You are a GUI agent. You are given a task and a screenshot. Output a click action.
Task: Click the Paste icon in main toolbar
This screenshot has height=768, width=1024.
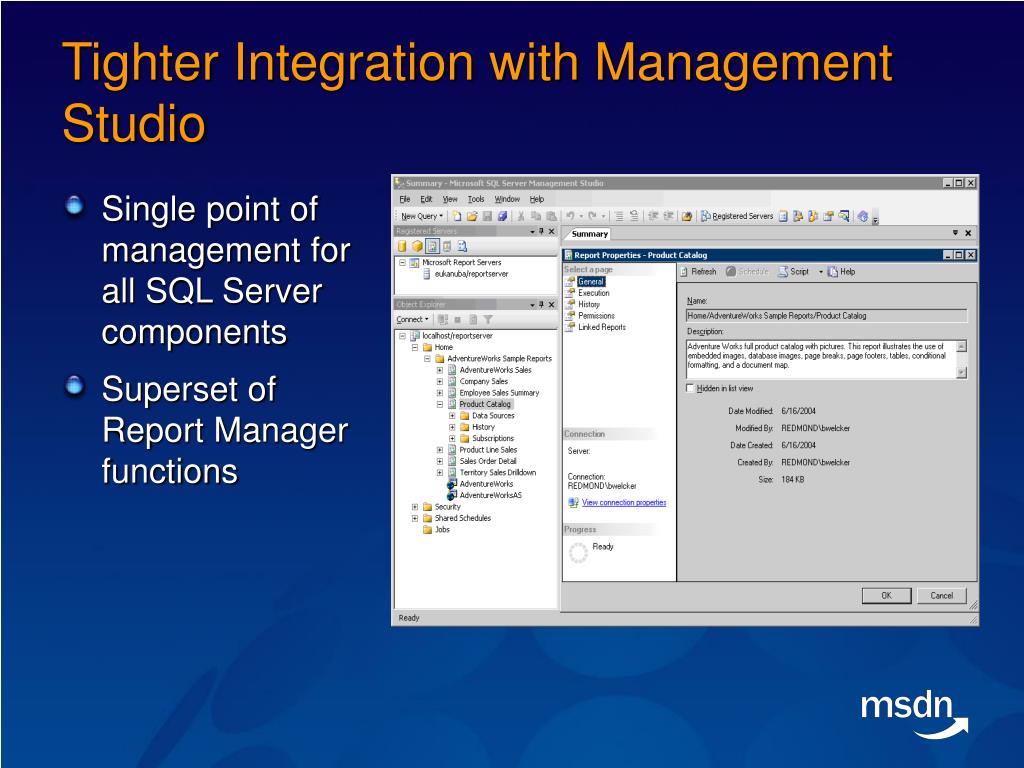[x=551, y=216]
